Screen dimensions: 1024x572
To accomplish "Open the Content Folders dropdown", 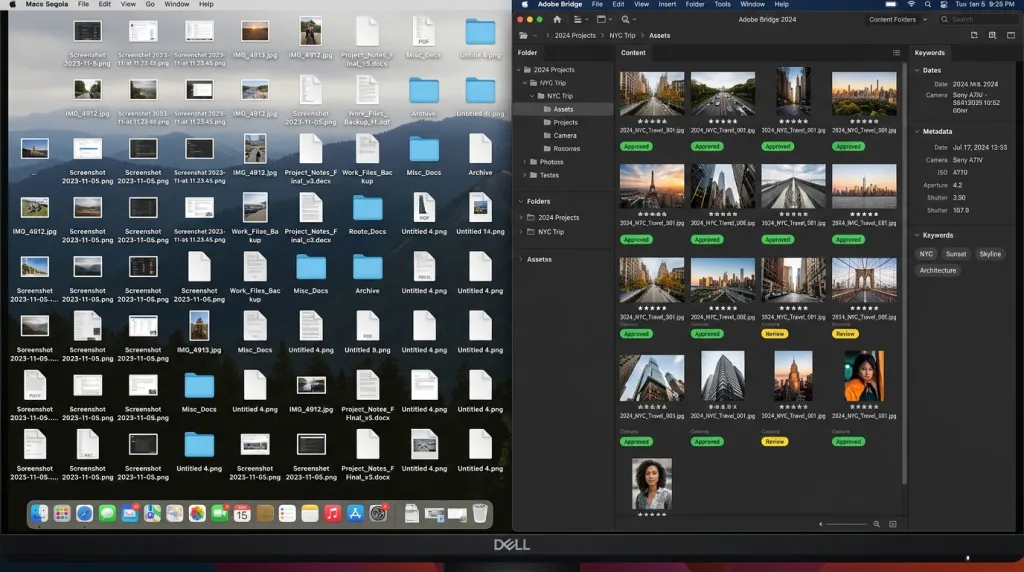I will 897,20.
